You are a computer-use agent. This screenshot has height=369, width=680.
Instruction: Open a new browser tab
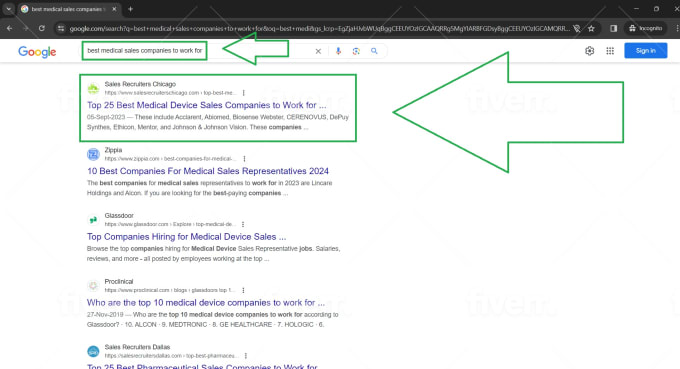pyautogui.click(x=131, y=9)
